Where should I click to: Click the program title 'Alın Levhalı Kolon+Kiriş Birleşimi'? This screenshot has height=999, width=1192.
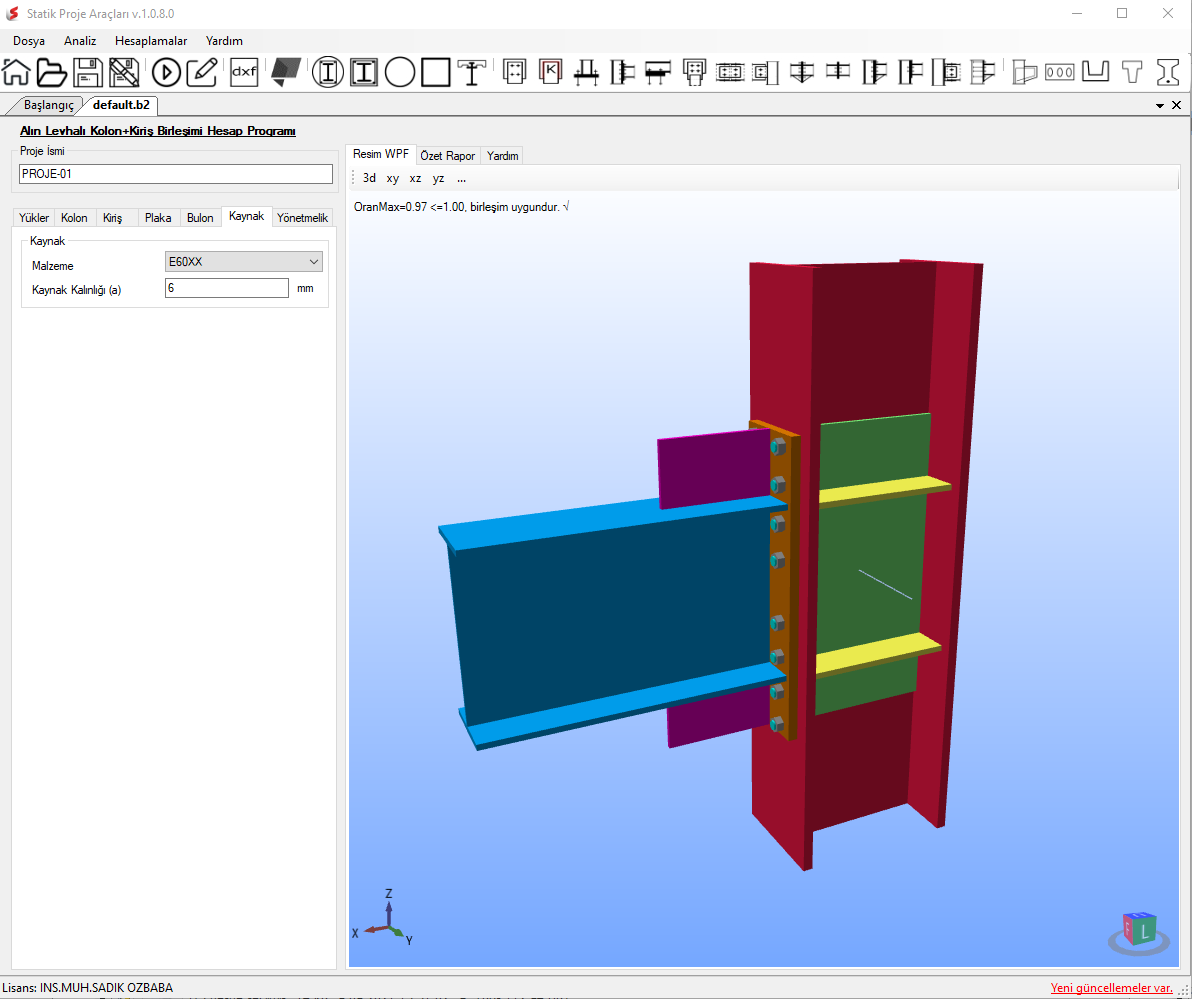coord(157,131)
